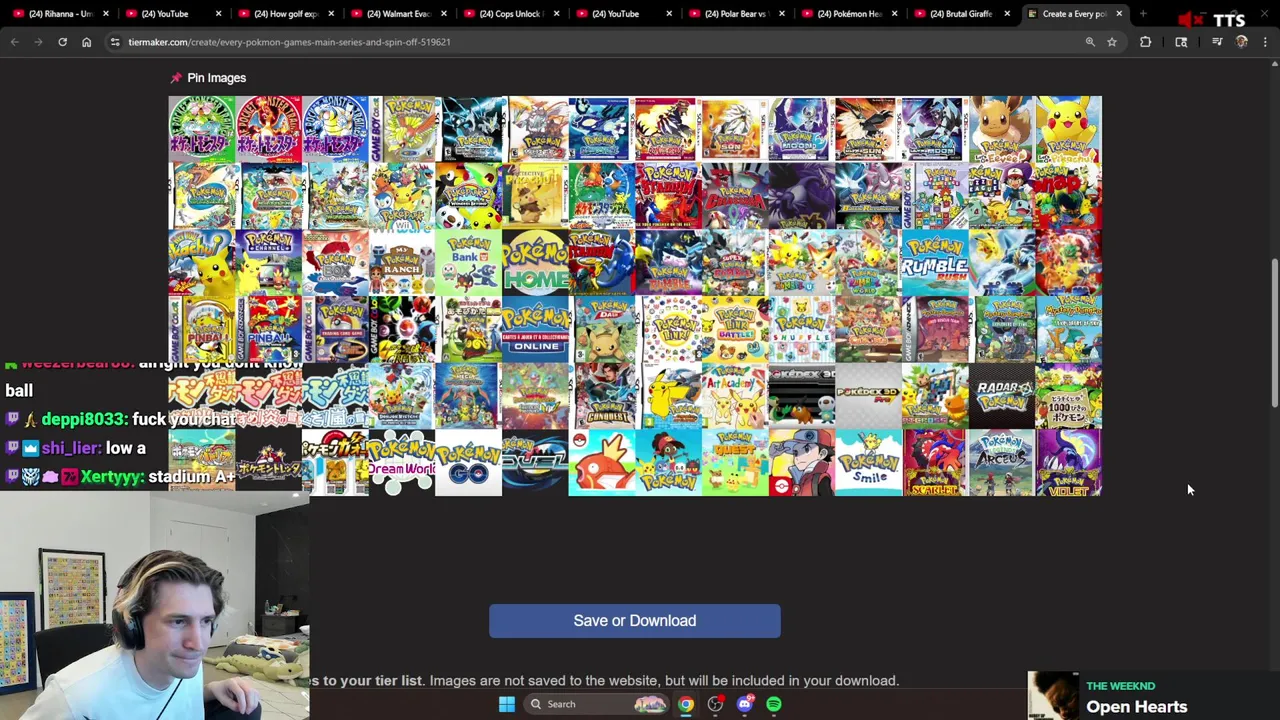Switch to the Pokémon He tab

point(849,14)
